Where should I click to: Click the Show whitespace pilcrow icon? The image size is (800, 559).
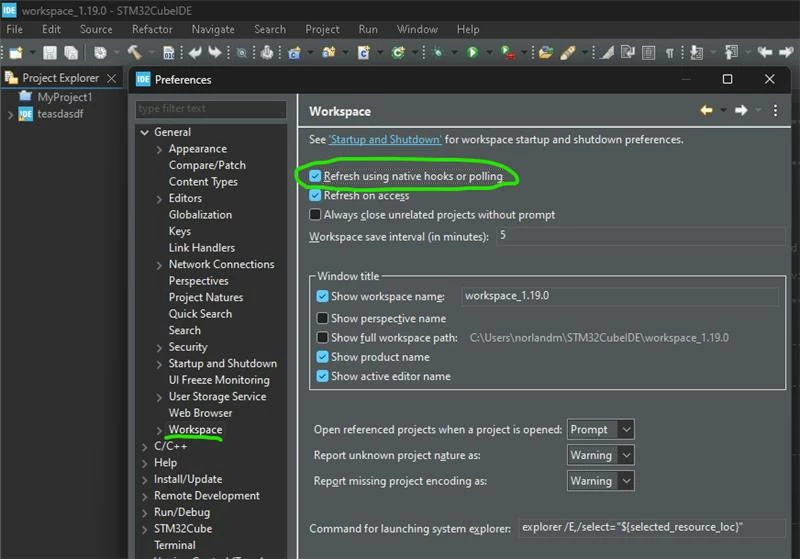click(669, 53)
